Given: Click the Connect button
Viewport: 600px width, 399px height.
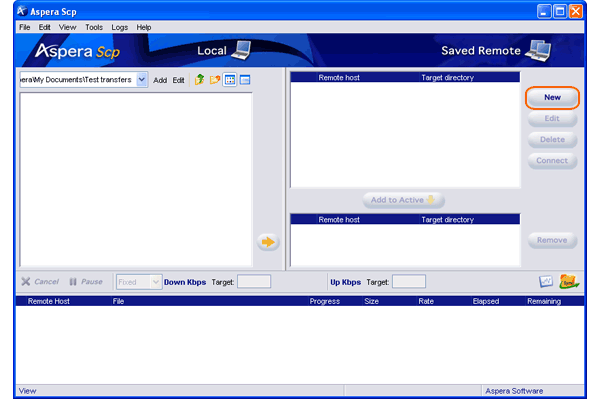Looking at the screenshot, I should click(x=552, y=161).
